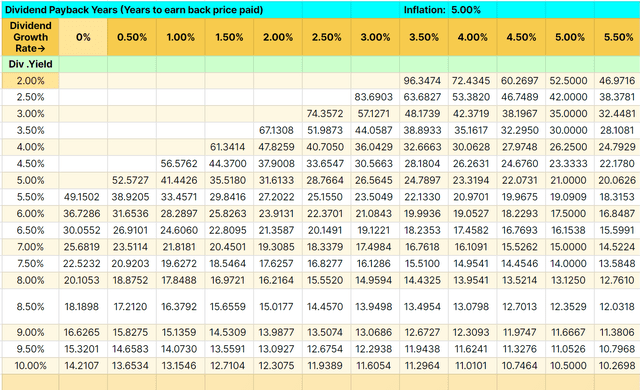The width and height of the screenshot is (640, 390).
Task: Select the 2.00% growth rate column header
Action: click(x=278, y=37)
